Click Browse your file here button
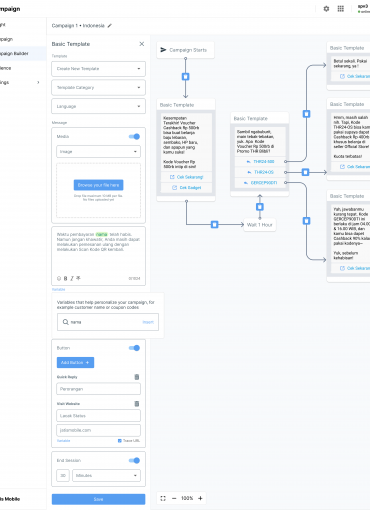Screen dimensions: 370x510 click(99, 185)
